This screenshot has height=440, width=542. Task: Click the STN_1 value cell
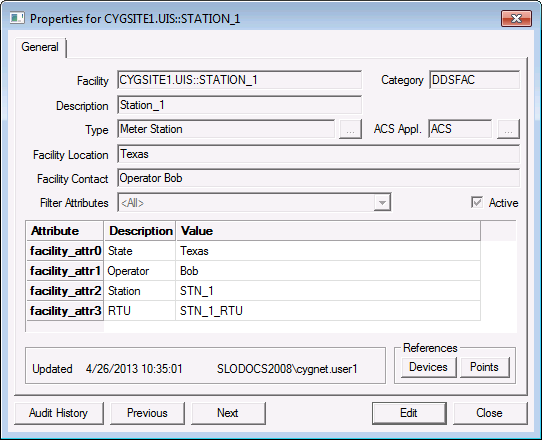tap(328, 291)
